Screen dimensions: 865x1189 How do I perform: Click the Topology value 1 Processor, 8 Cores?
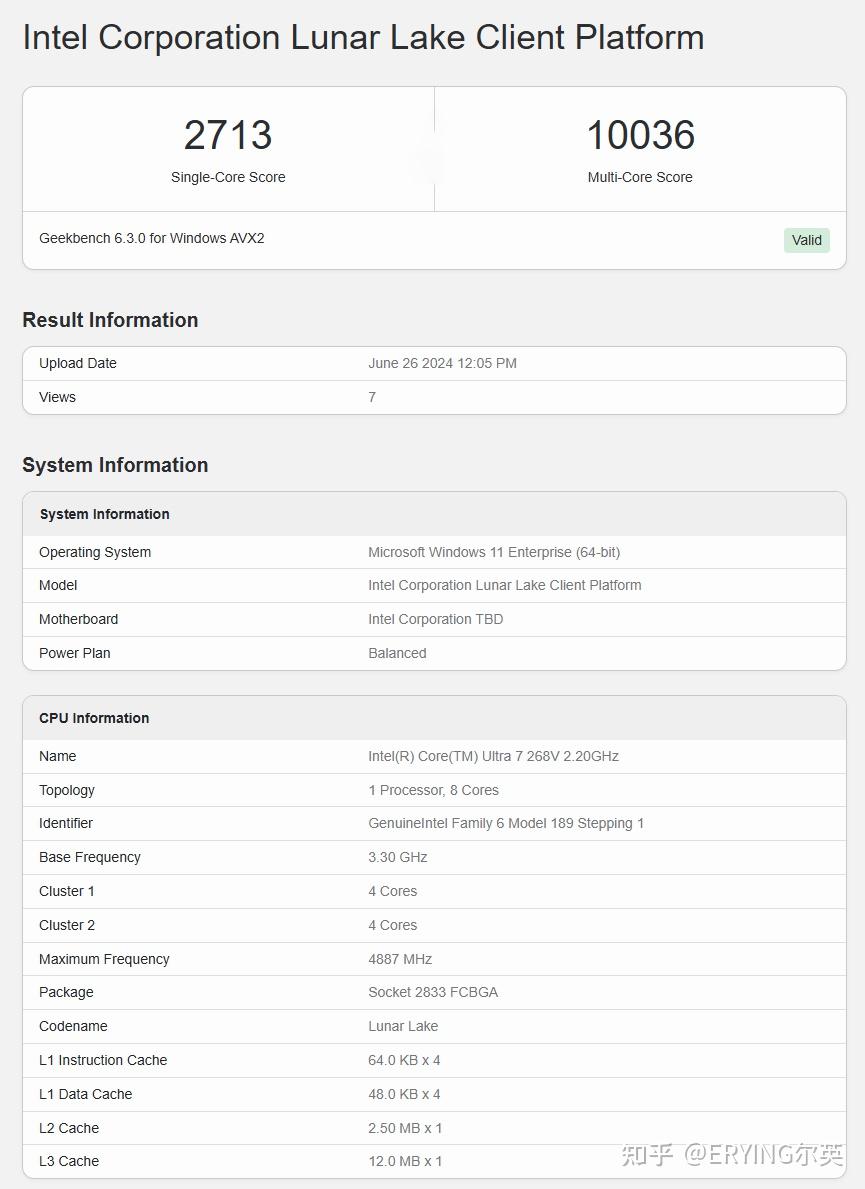tap(433, 790)
